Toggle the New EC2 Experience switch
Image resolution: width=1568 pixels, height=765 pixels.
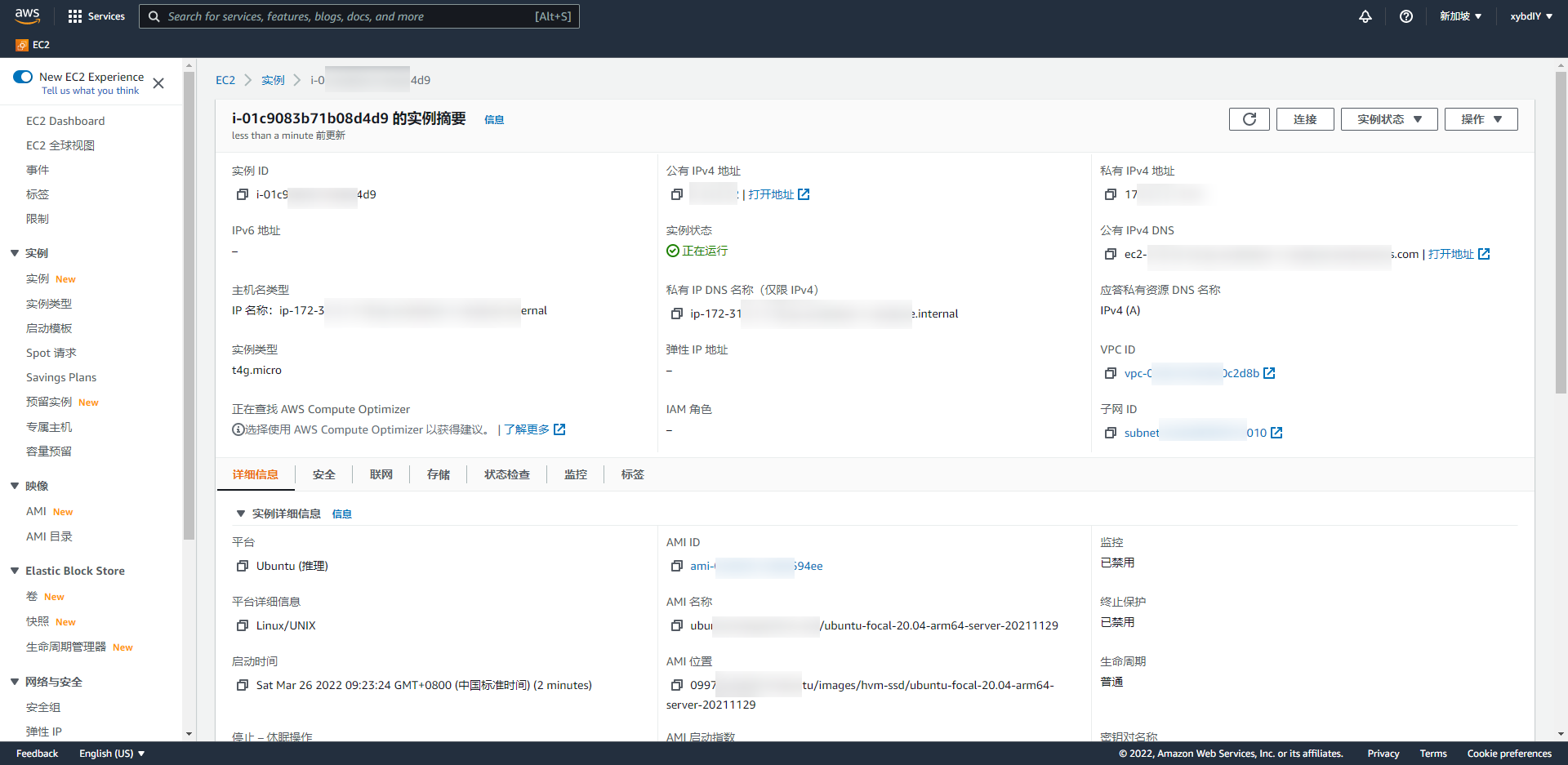23,77
